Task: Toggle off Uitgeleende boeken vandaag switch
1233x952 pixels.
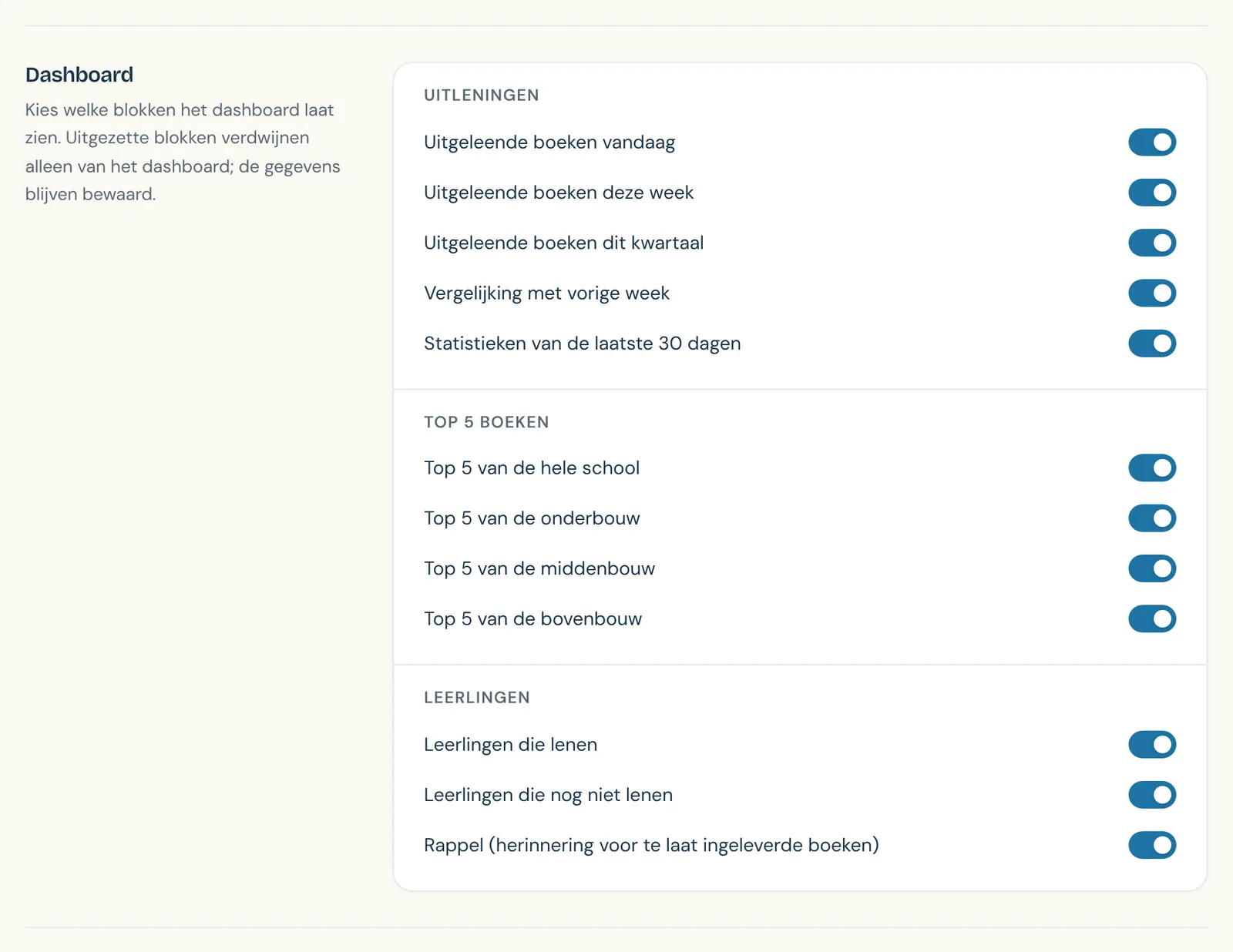Action: tap(1152, 142)
